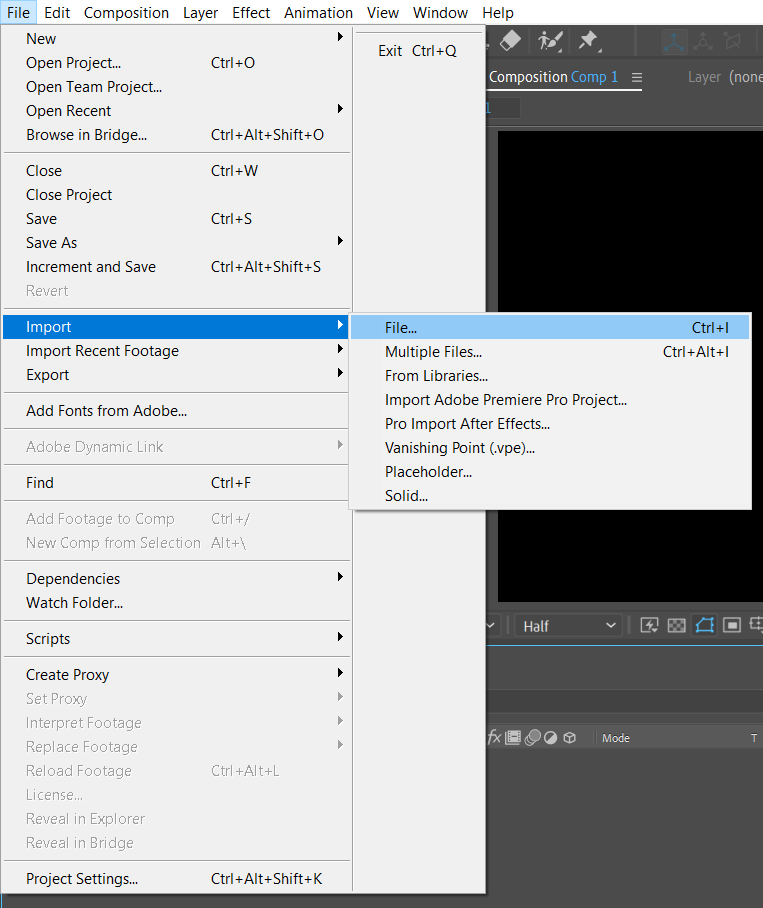The image size is (763, 908).
Task: Expand the Save As submenu
Action: point(177,243)
